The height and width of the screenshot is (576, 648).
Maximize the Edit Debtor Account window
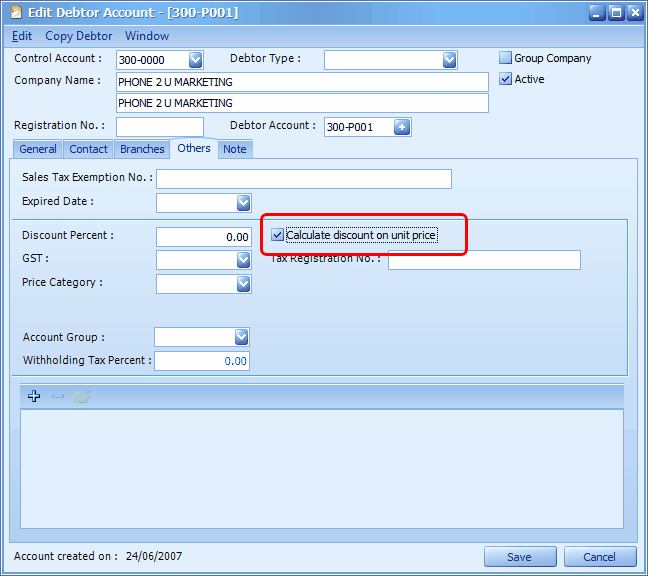[616, 13]
